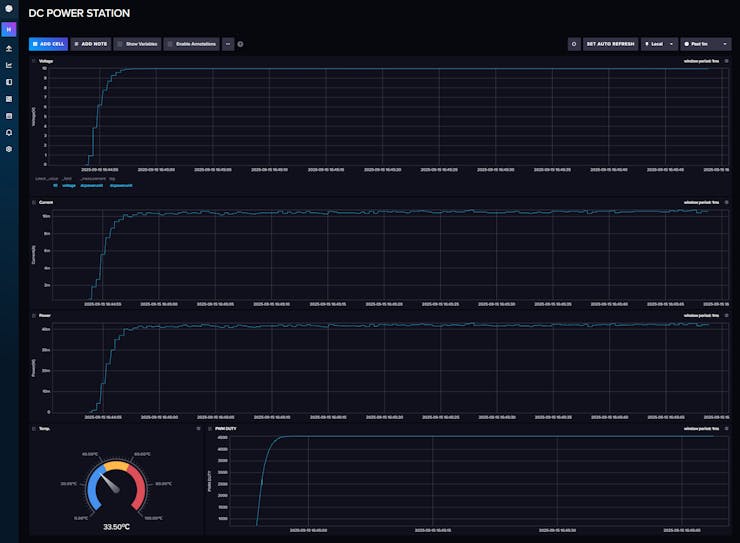The height and width of the screenshot is (543, 740).
Task: Open the three-dot more options menu
Action: 228,44
